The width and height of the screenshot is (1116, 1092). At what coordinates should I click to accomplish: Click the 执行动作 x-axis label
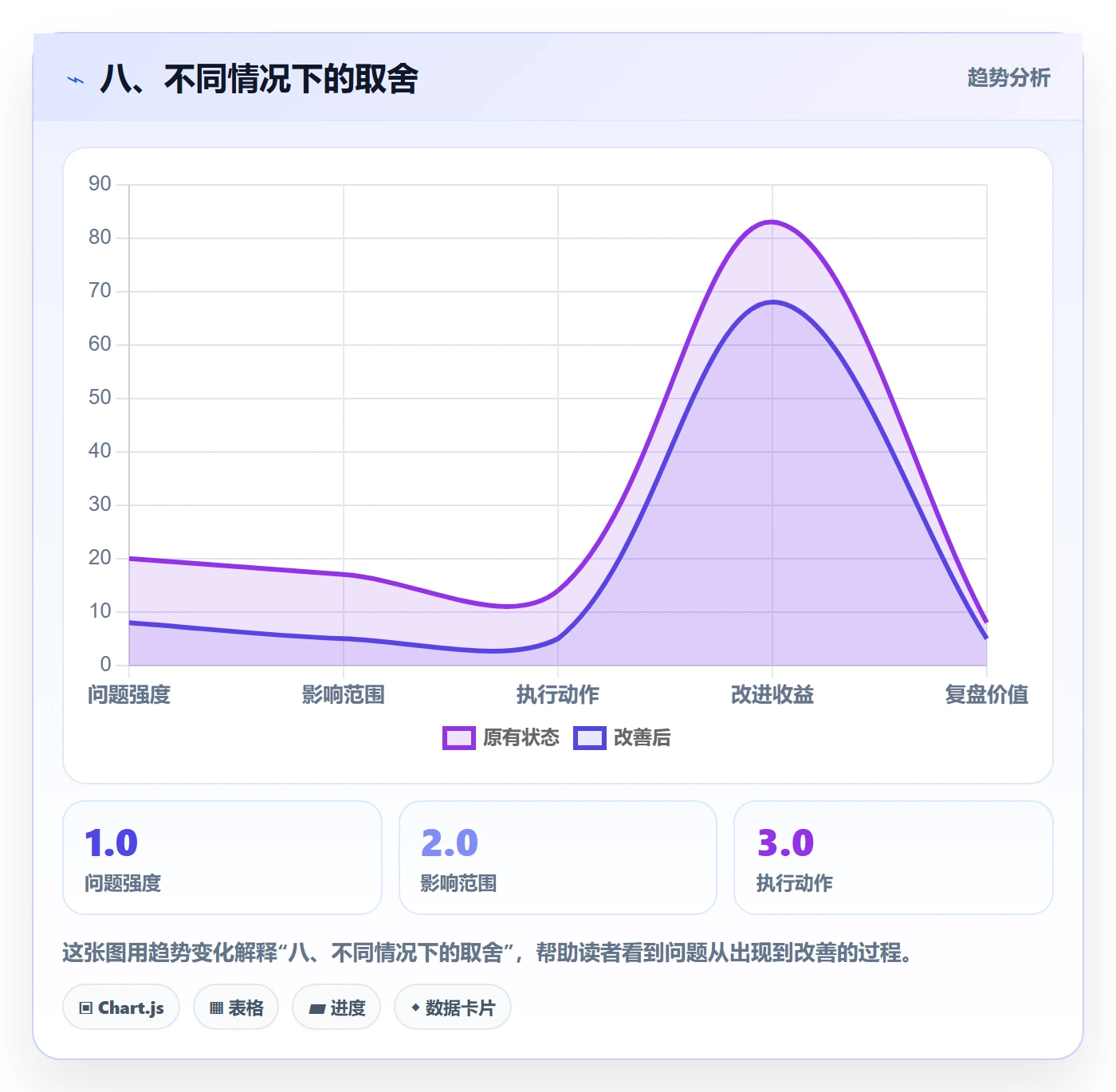[x=558, y=695]
